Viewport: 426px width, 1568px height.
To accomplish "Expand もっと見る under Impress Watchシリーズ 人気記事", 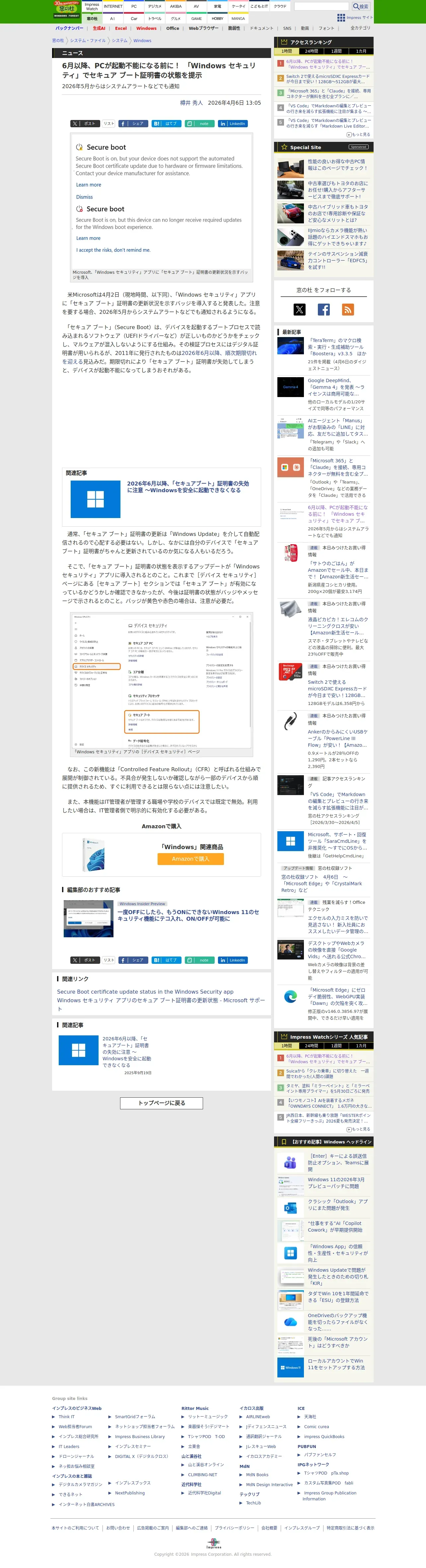I will 358,1129.
